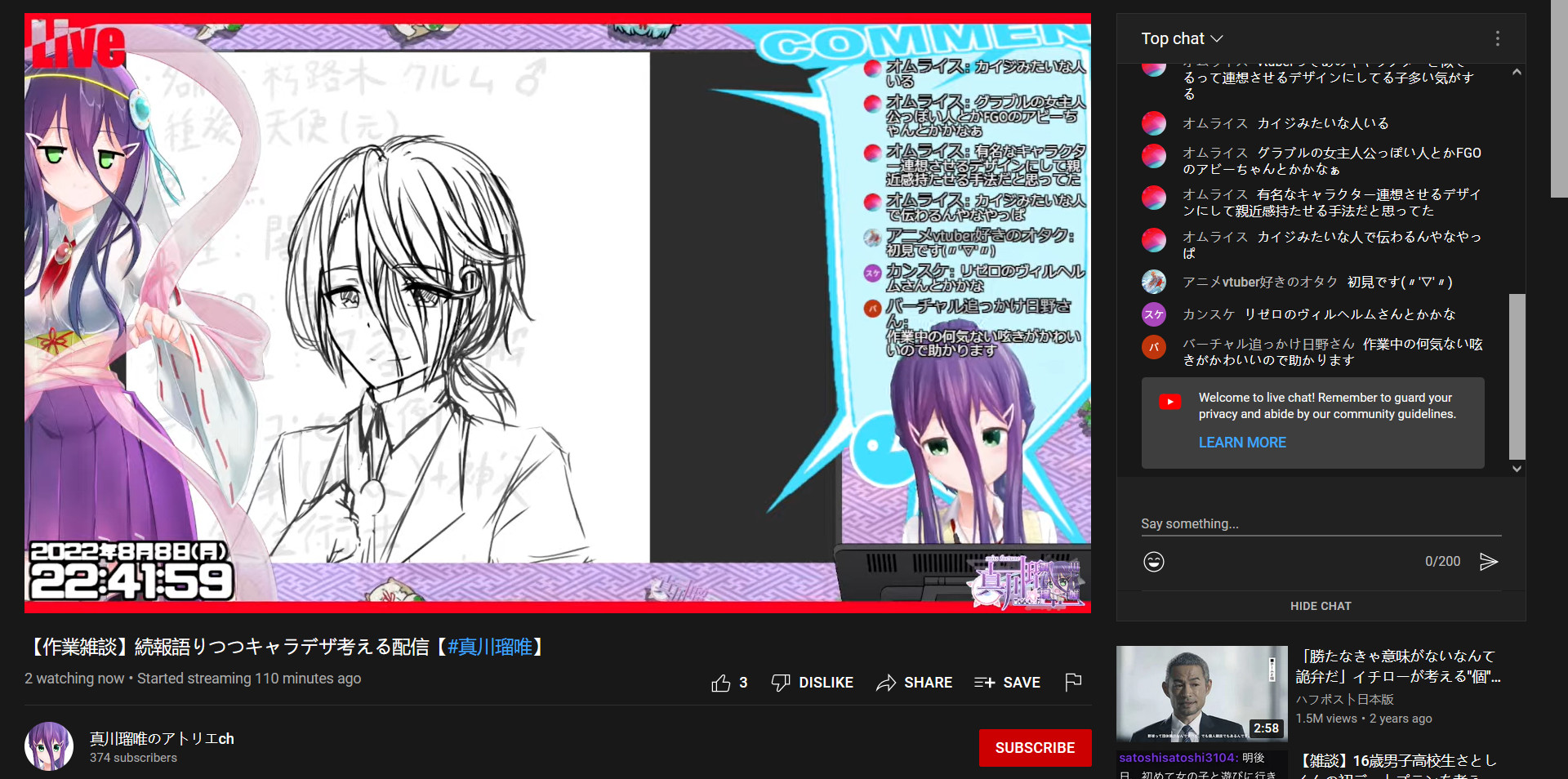Viewport: 1568px width, 779px height.
Task: Click カンスケ avatar in chat
Action: point(1153,314)
